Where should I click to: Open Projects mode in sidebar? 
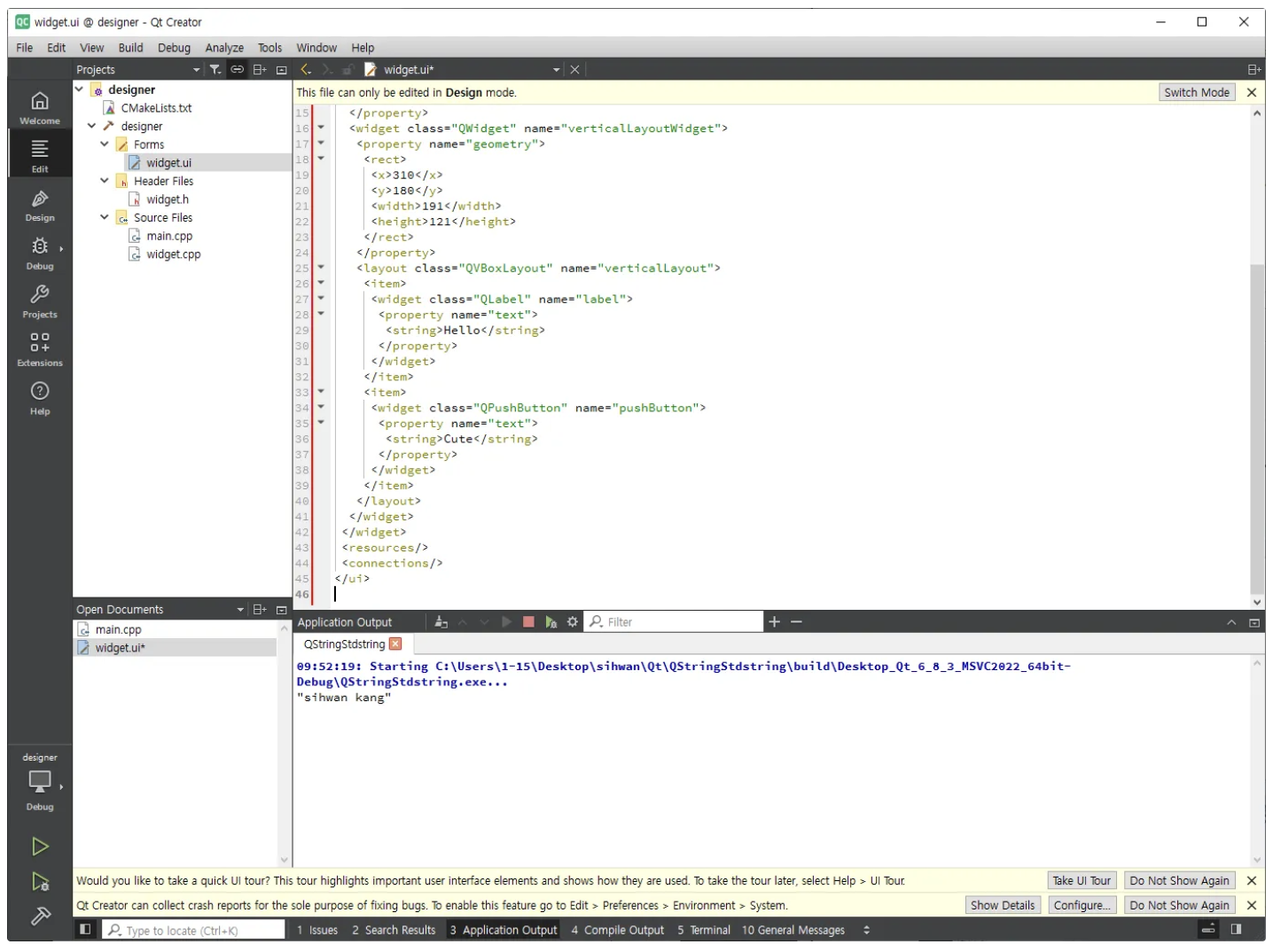pyautogui.click(x=40, y=301)
